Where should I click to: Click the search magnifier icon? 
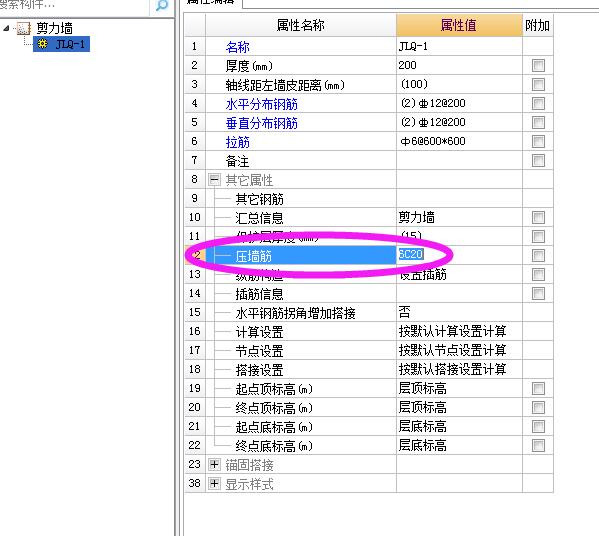click(162, 5)
